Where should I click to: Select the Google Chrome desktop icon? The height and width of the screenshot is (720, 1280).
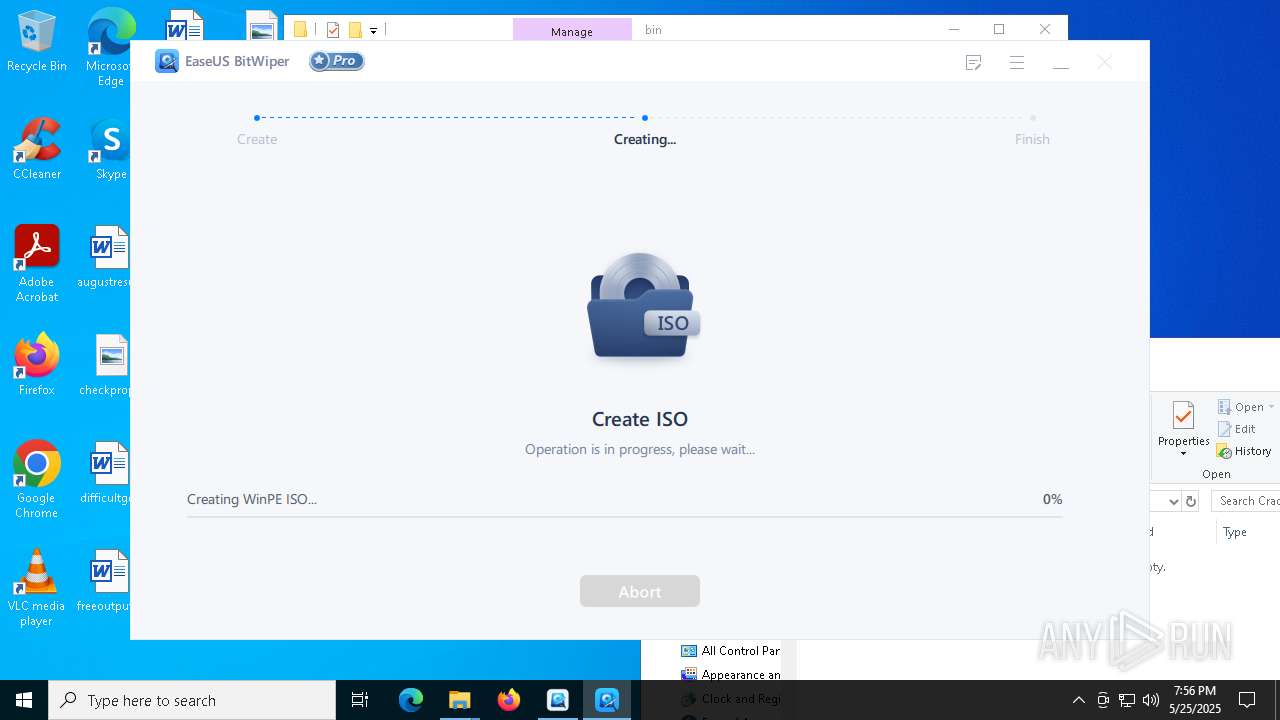[37, 480]
